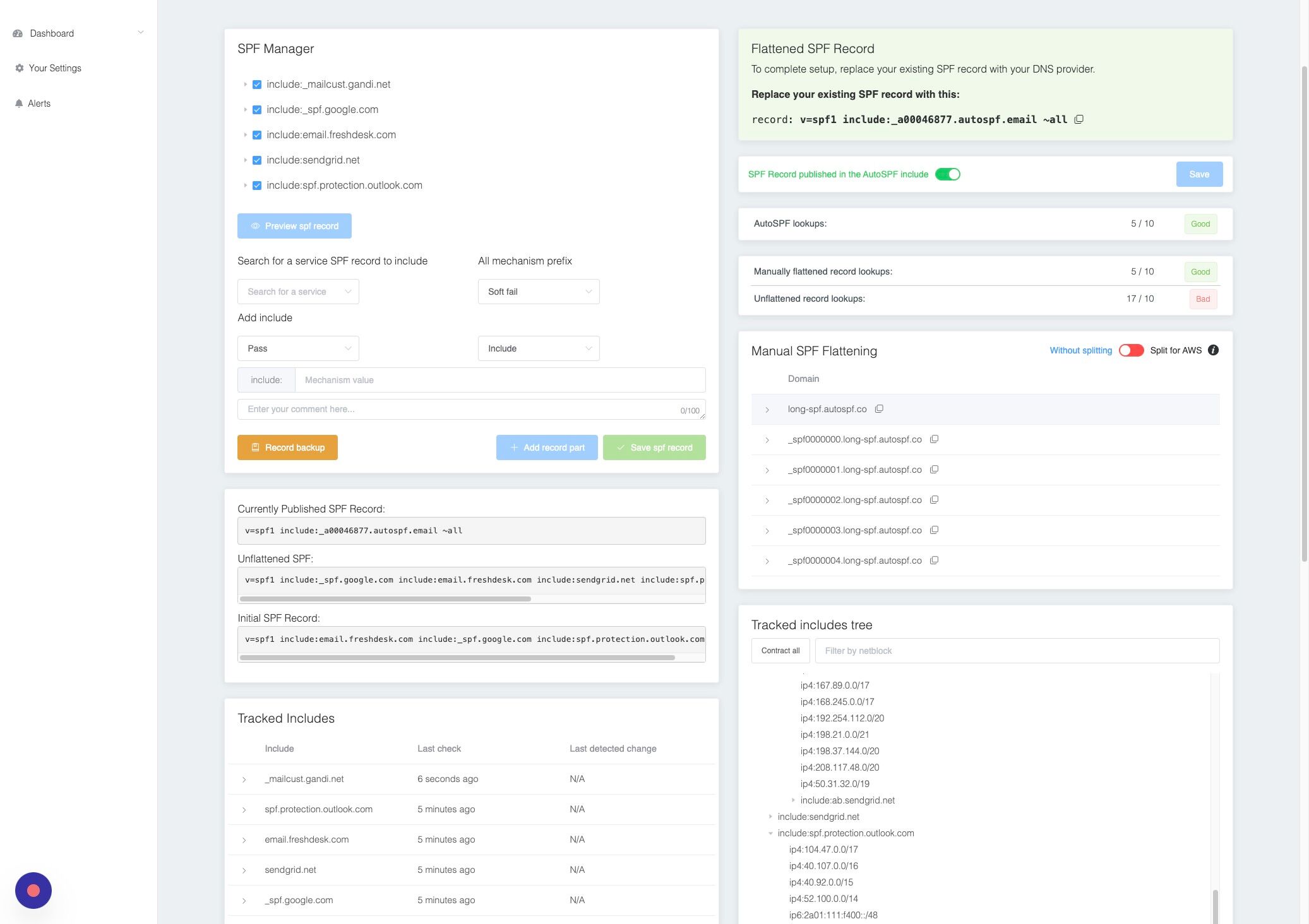Copy the _spf0000002.long-spf.autospf.co domain
The width and height of the screenshot is (1309, 924).
[933, 499]
